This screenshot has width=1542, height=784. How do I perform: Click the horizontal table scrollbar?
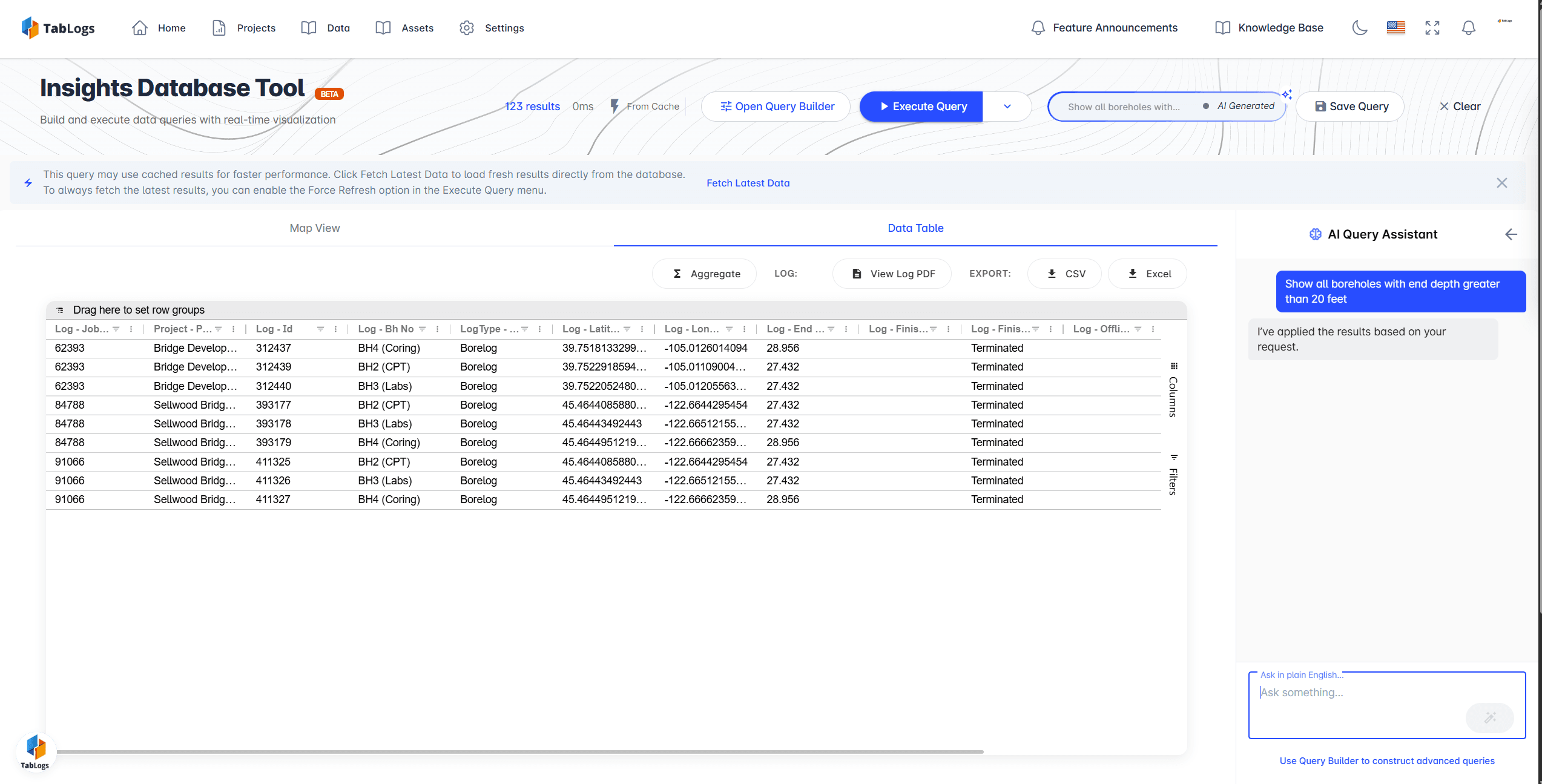pyautogui.click(x=519, y=752)
